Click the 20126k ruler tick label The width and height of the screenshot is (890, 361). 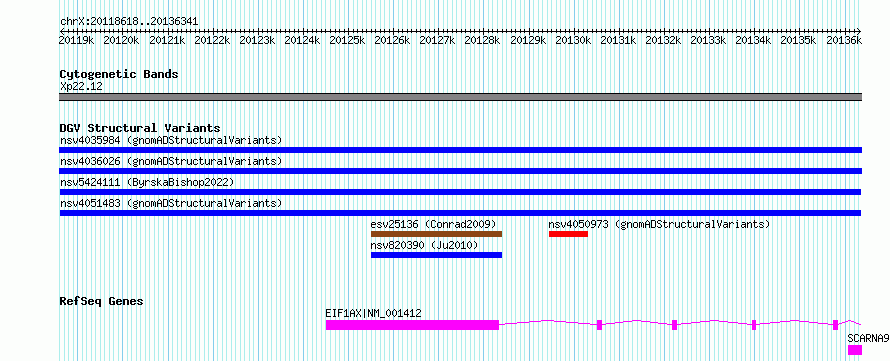(392, 40)
